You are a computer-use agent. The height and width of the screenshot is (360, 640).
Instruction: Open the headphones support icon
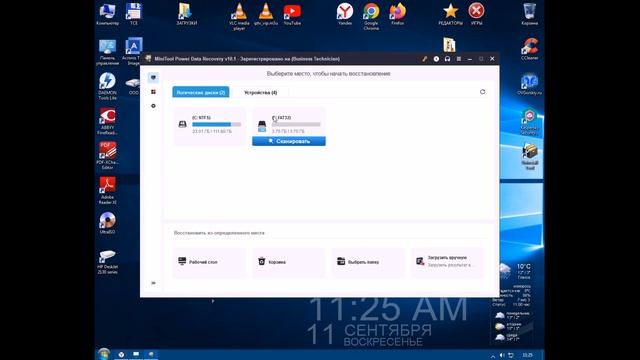[447, 59]
